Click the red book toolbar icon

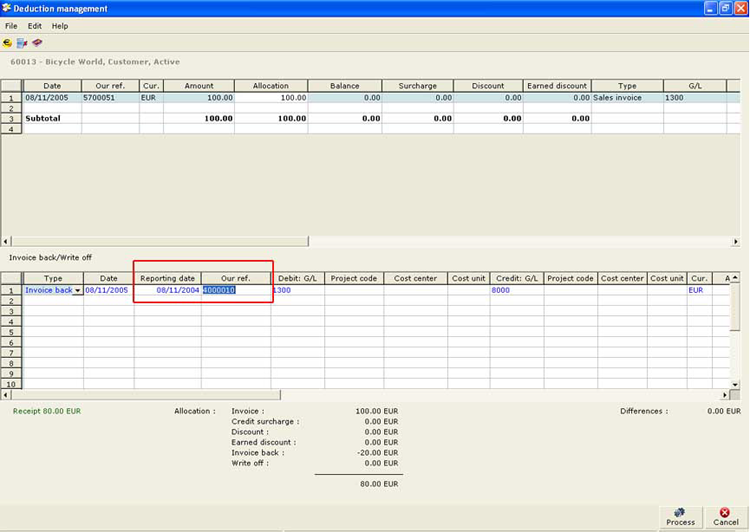coord(37,43)
